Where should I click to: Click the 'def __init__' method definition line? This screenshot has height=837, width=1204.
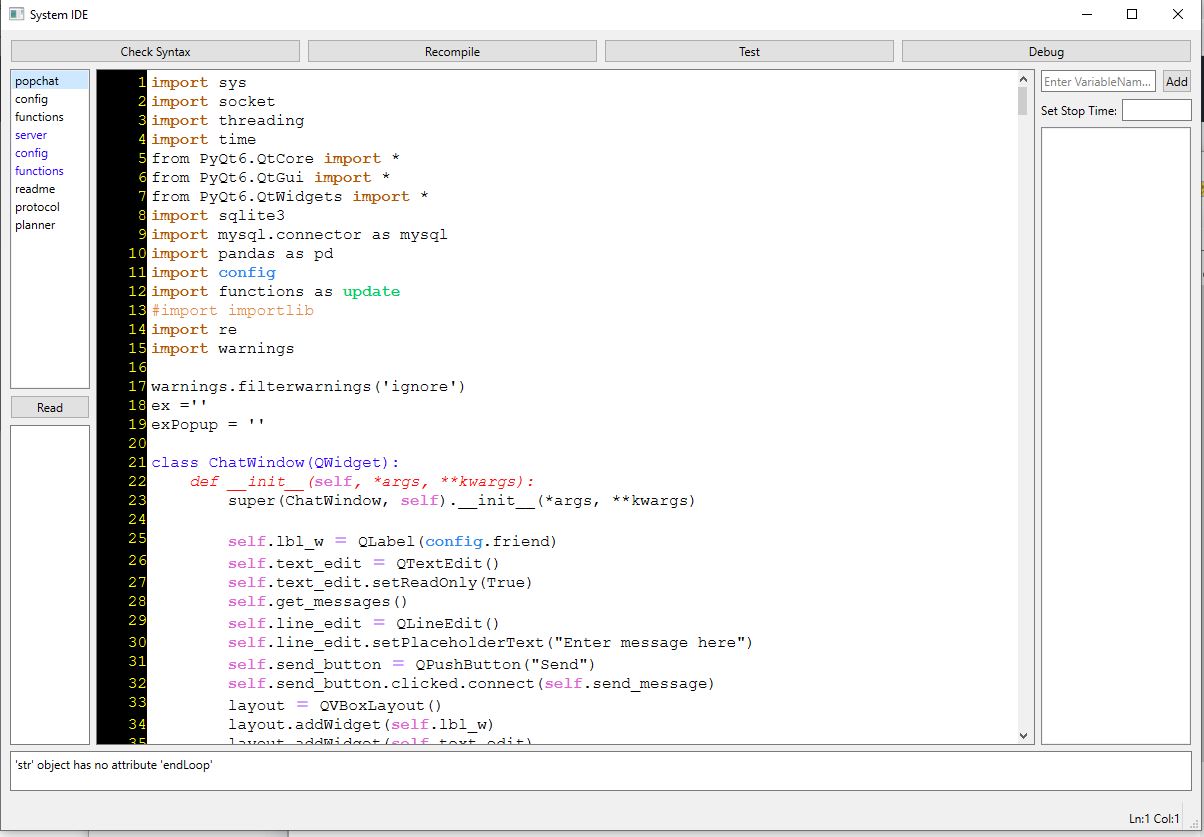pos(362,482)
